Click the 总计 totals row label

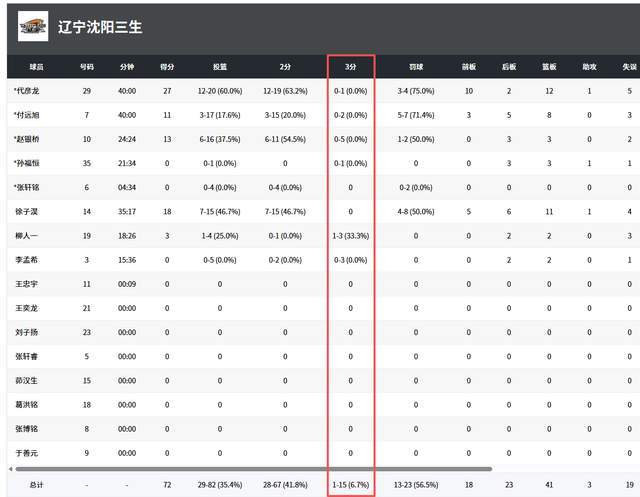point(36,484)
